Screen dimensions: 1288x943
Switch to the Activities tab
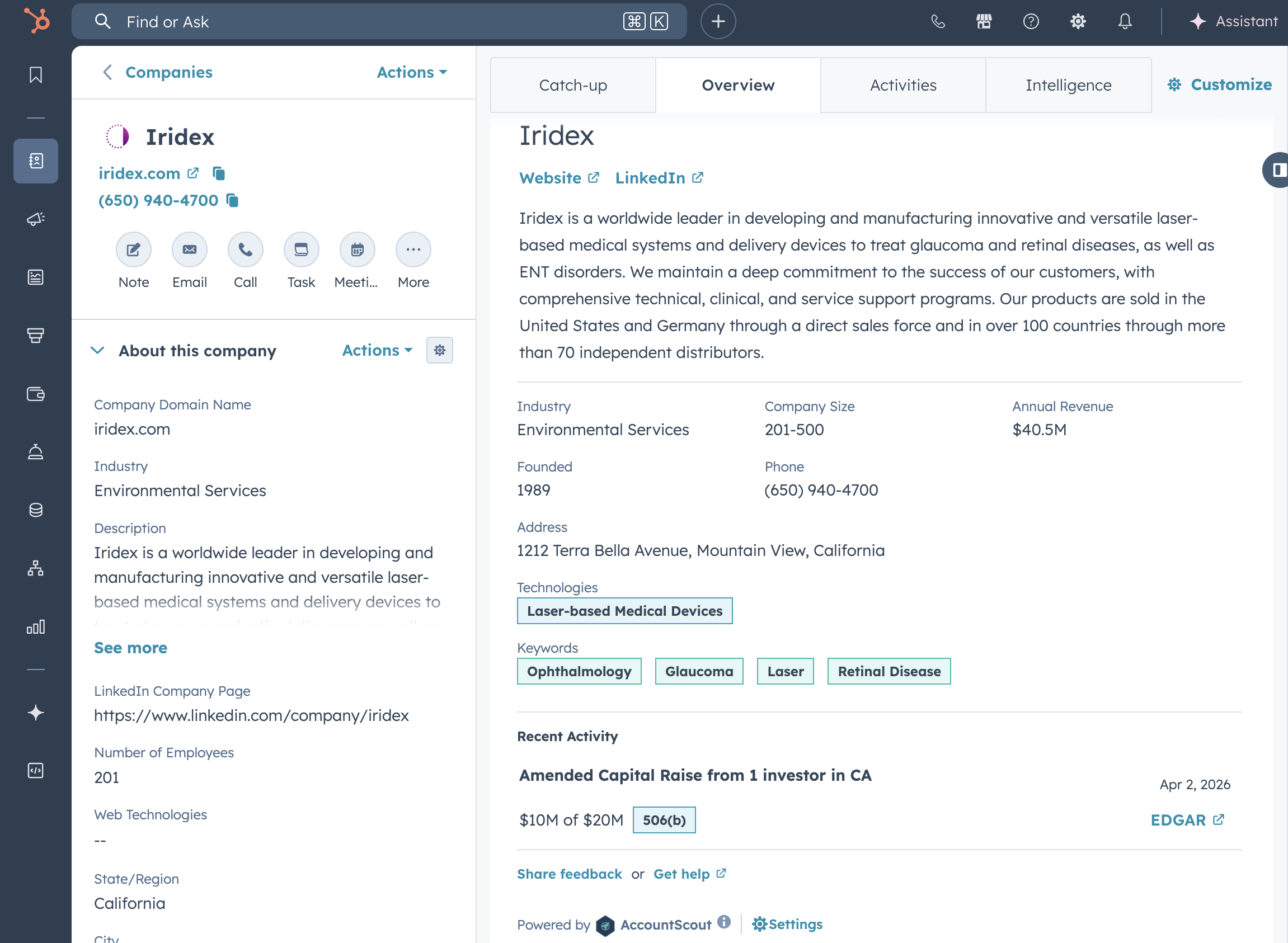902,84
